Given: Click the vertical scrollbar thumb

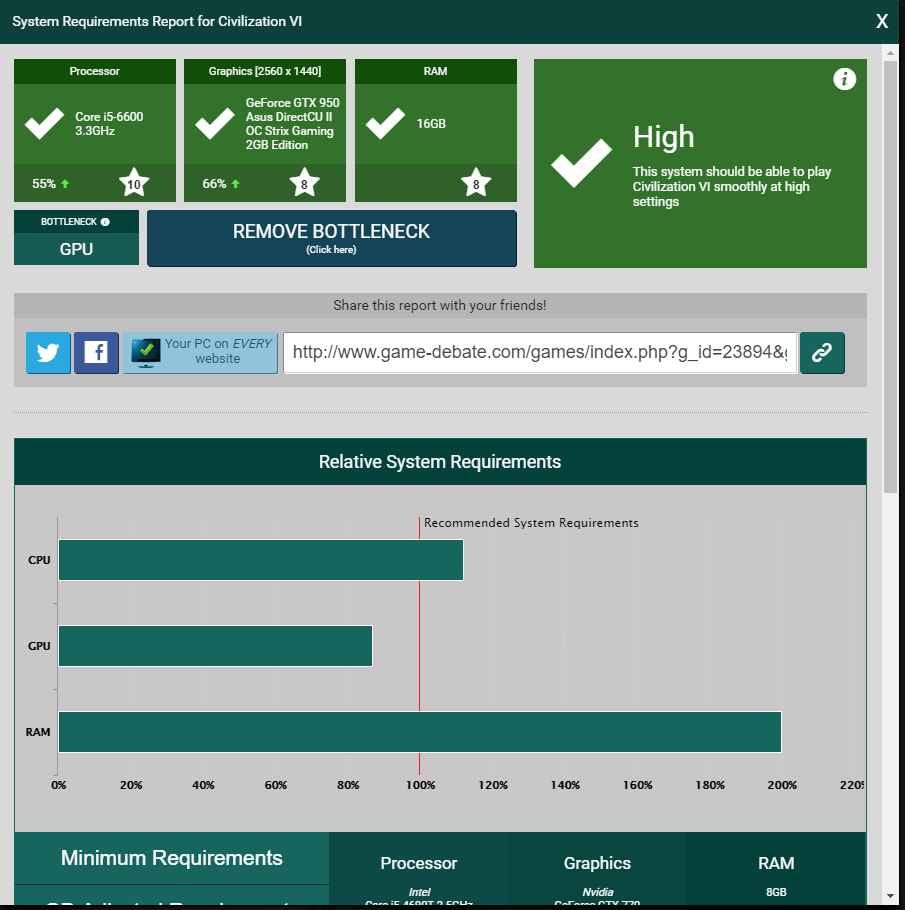Looking at the screenshot, I should pos(890,276).
